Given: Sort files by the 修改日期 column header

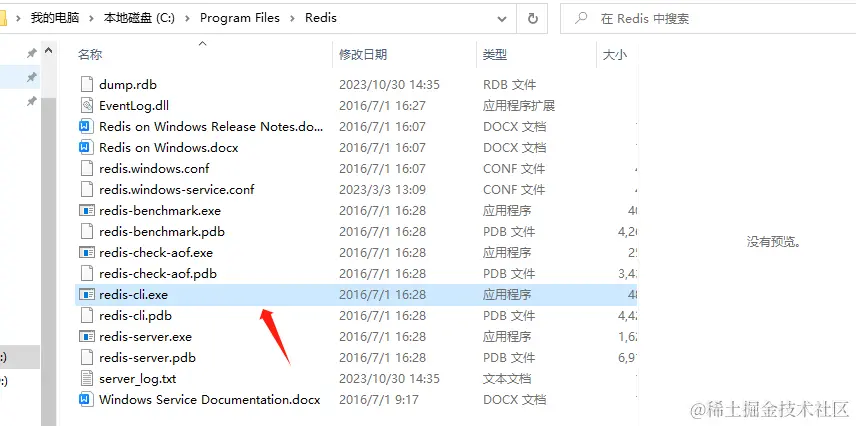Looking at the screenshot, I should pyautogui.click(x=363, y=55).
